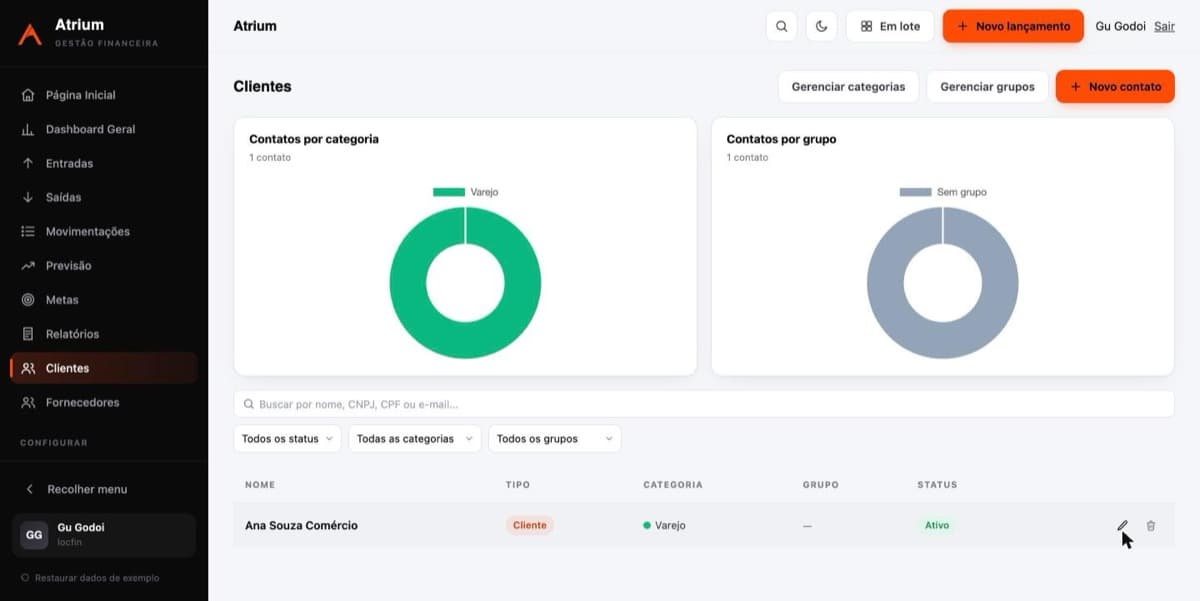Click the Gu Godoi name in header
The image size is (1200, 601).
pyautogui.click(x=1120, y=26)
